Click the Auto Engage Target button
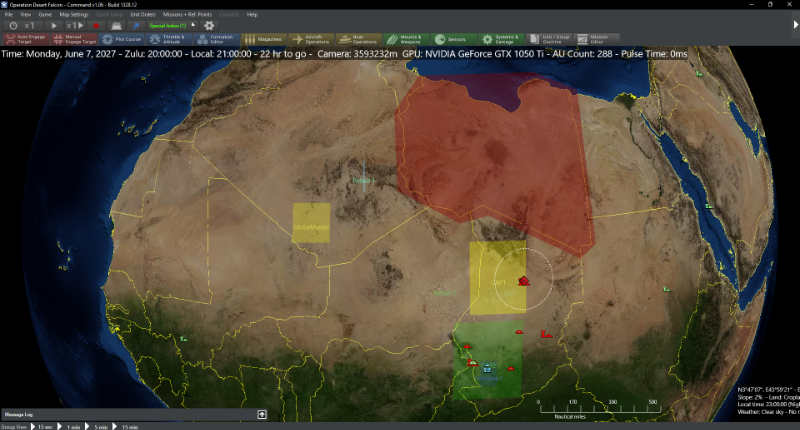The width and height of the screenshot is (800, 430). pyautogui.click(x=26, y=39)
